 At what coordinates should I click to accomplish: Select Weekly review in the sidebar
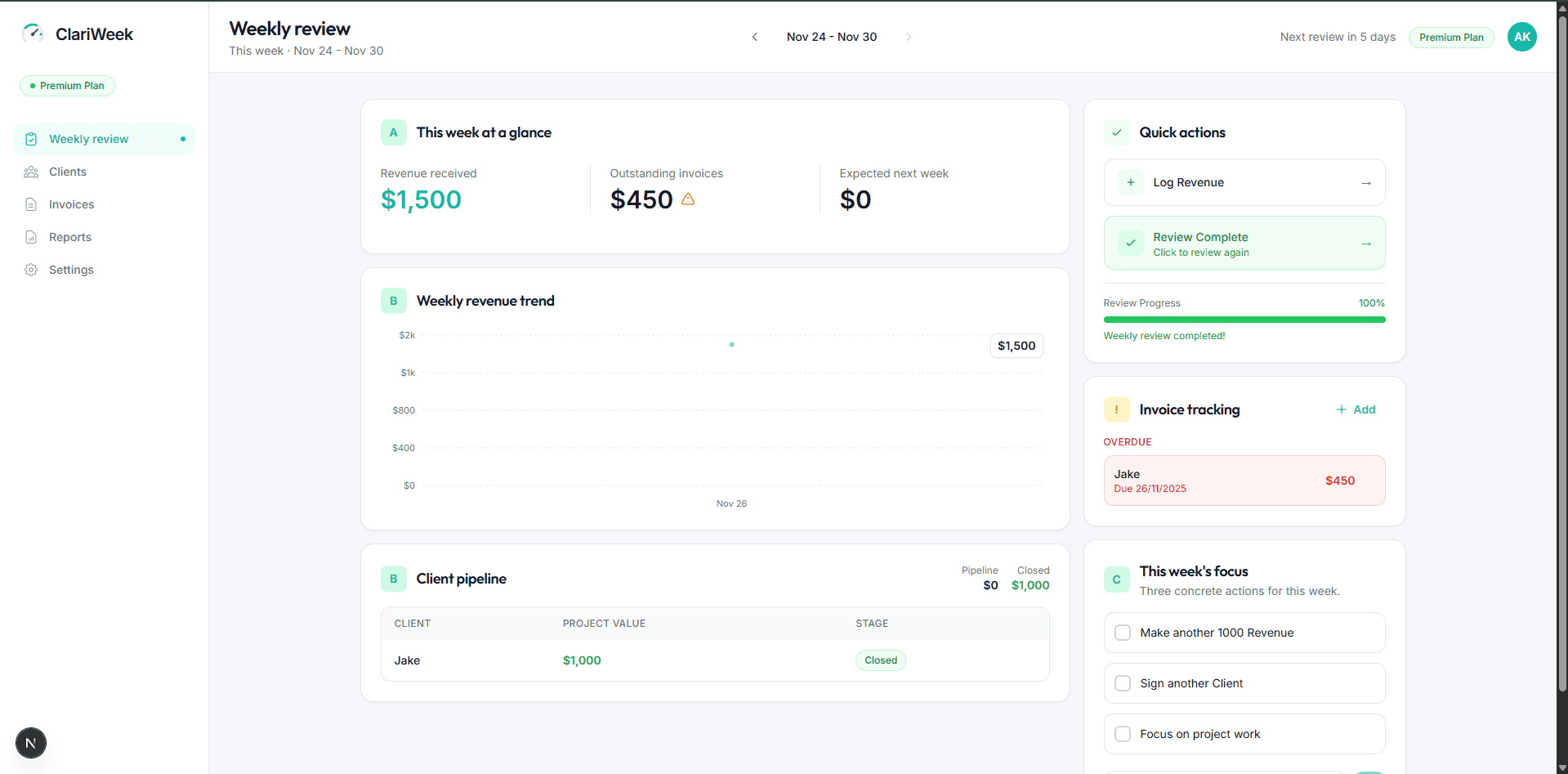88,139
